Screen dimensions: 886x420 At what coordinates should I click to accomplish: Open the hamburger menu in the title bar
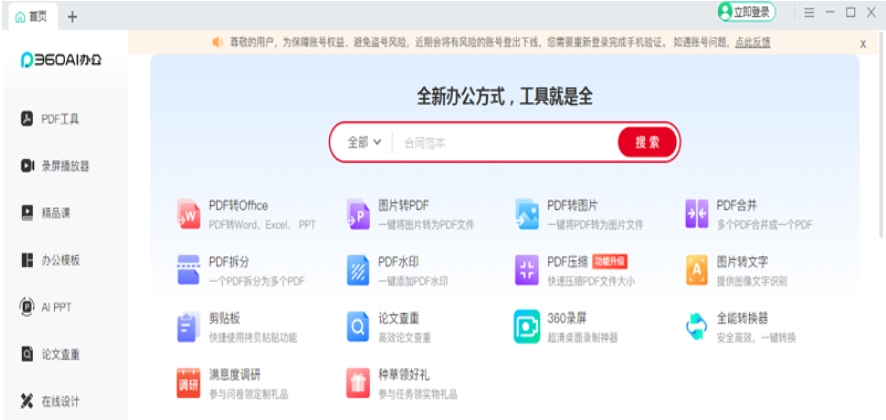(809, 12)
